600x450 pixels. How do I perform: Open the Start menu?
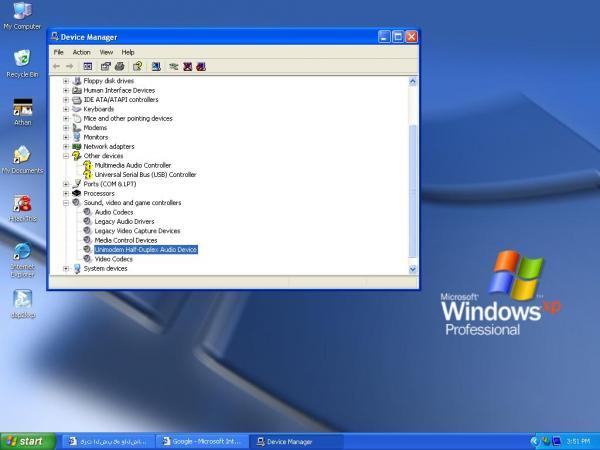[28, 441]
